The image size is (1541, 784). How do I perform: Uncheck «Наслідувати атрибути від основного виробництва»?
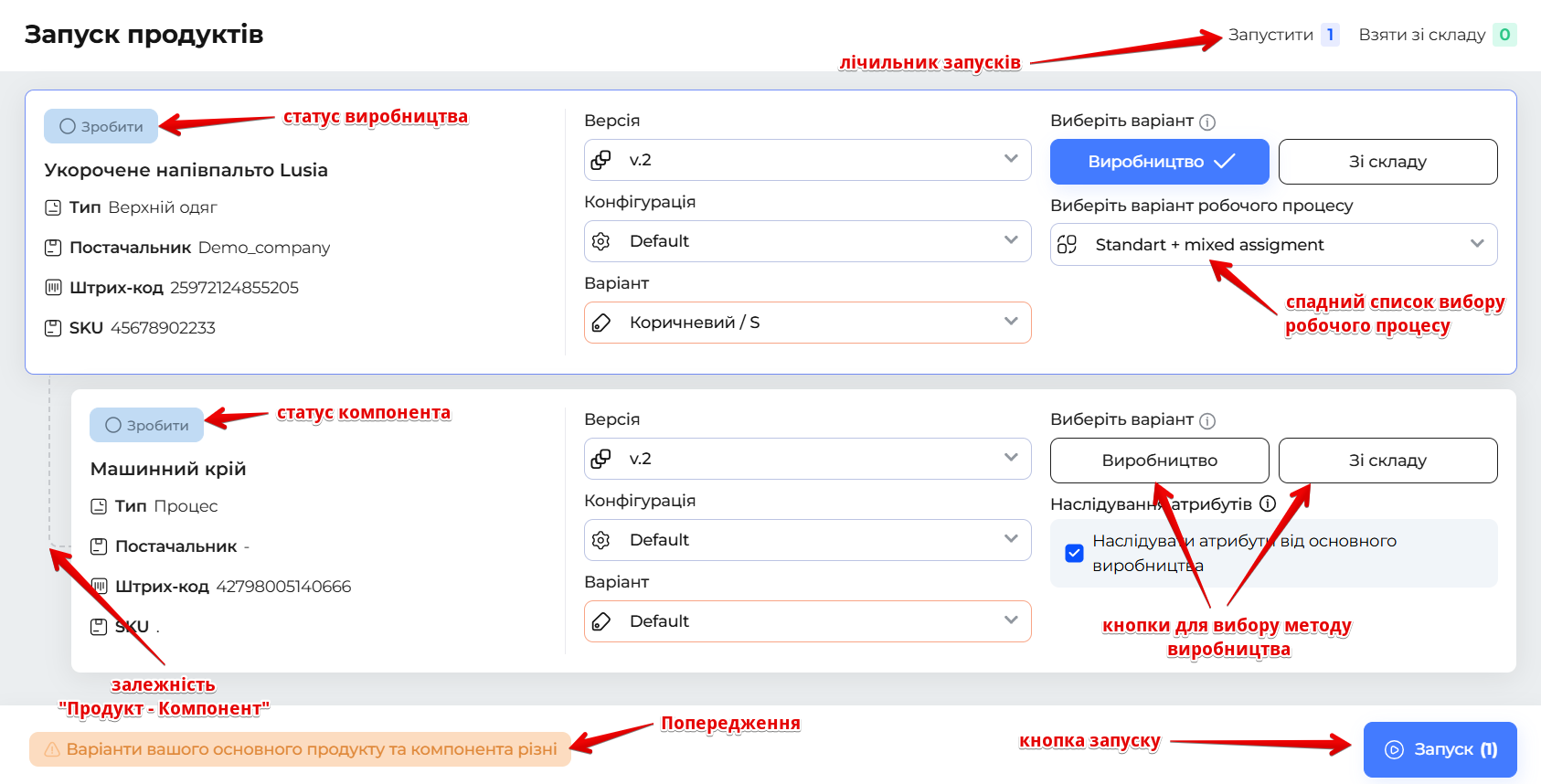tap(1074, 552)
